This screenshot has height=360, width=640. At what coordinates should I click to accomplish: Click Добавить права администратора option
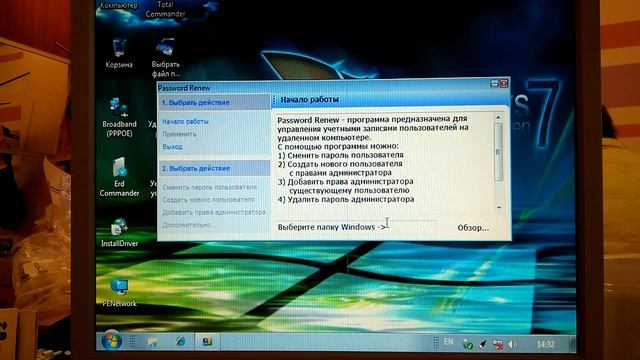[214, 212]
